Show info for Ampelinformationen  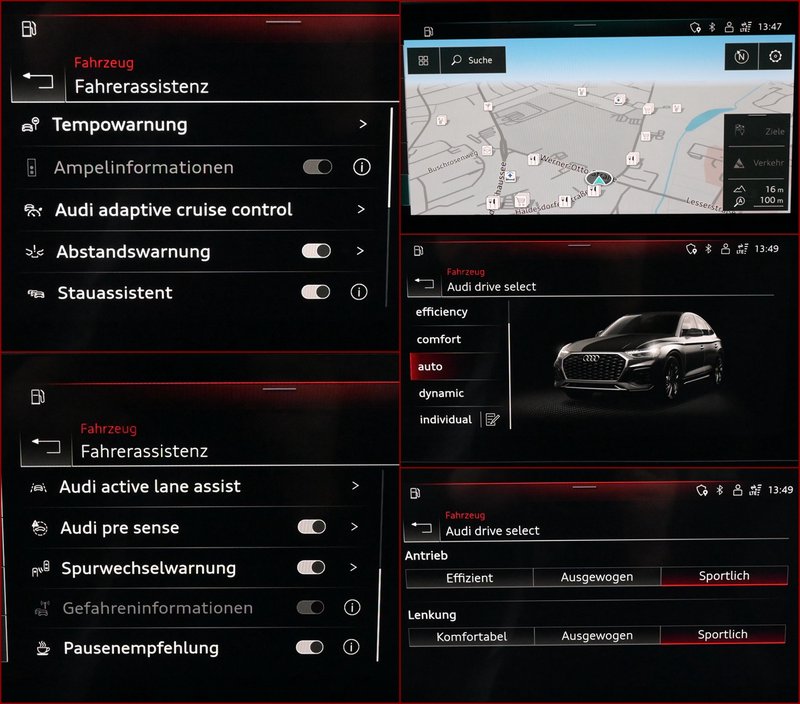pos(362,167)
